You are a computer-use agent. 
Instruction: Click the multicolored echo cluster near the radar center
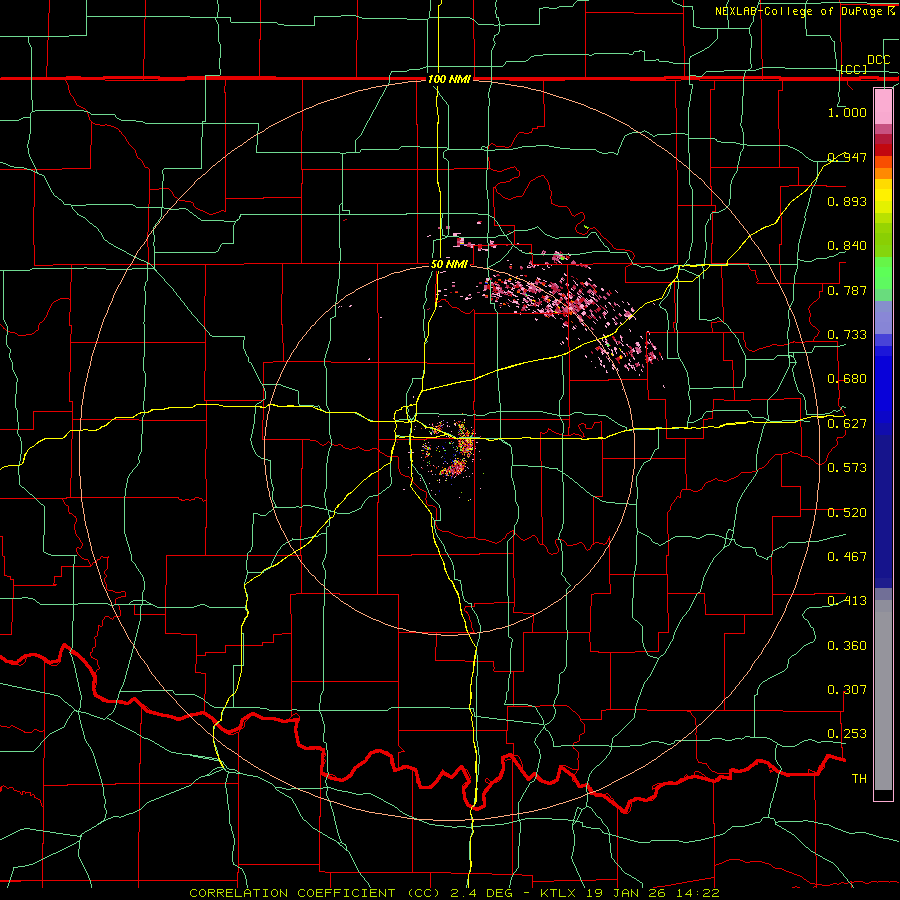[x=451, y=453]
